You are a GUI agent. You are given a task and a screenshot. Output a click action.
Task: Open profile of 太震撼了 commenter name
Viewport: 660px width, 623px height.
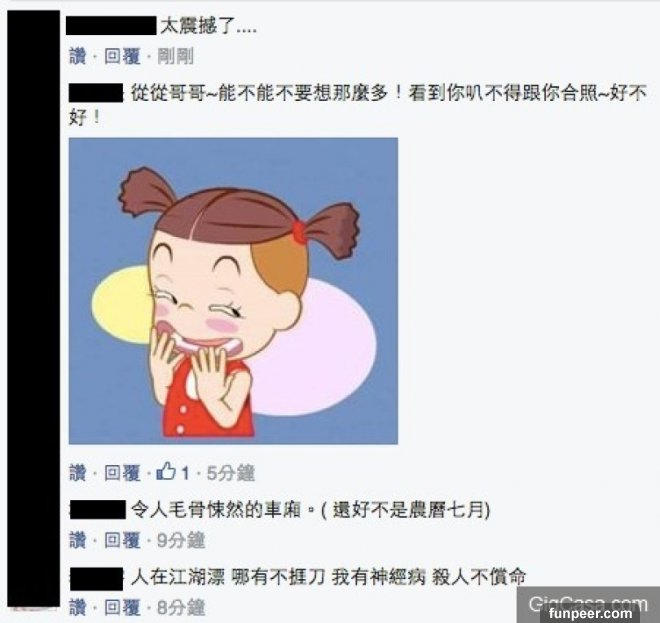111,25
